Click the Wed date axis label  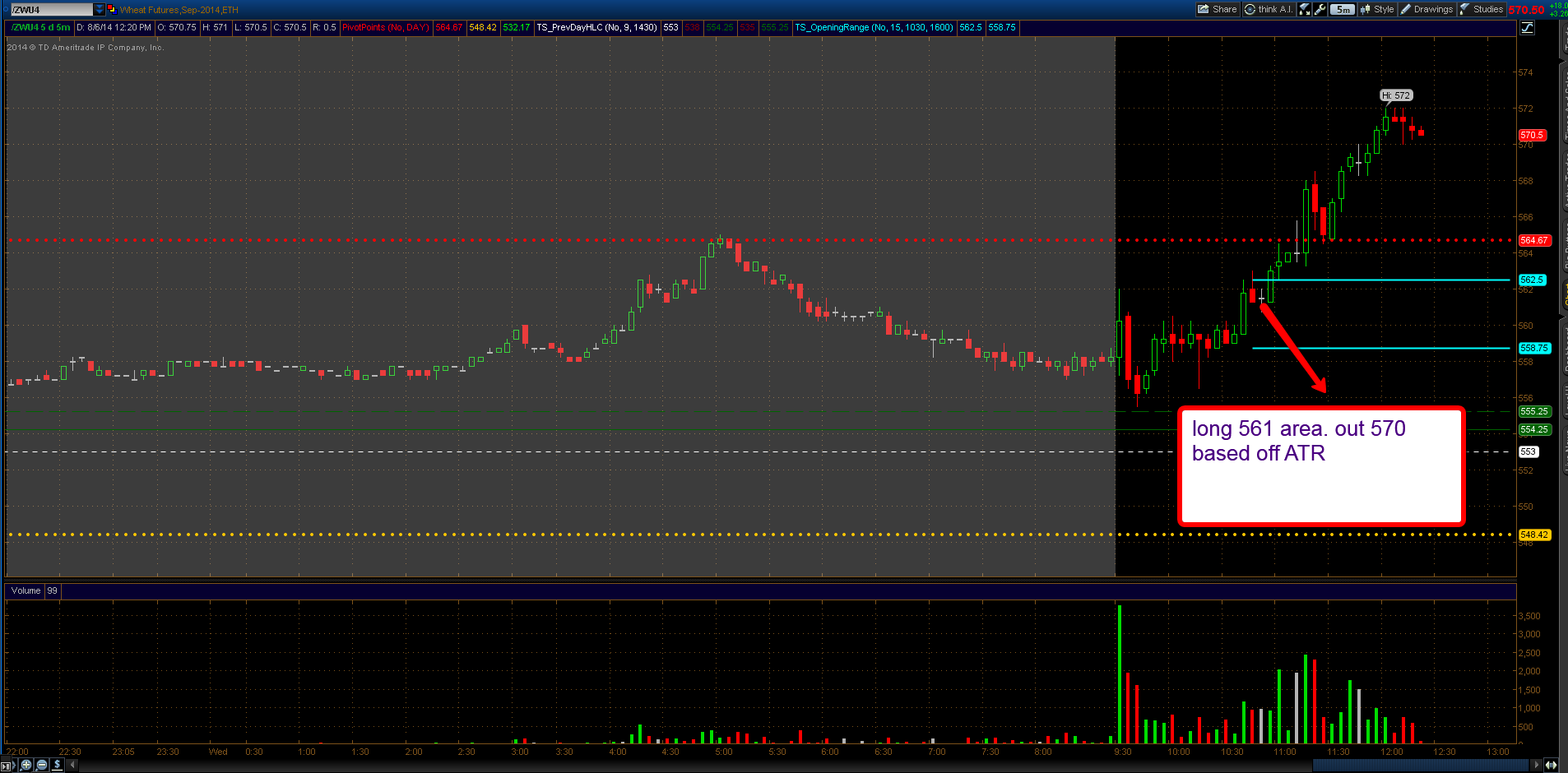pyautogui.click(x=218, y=752)
